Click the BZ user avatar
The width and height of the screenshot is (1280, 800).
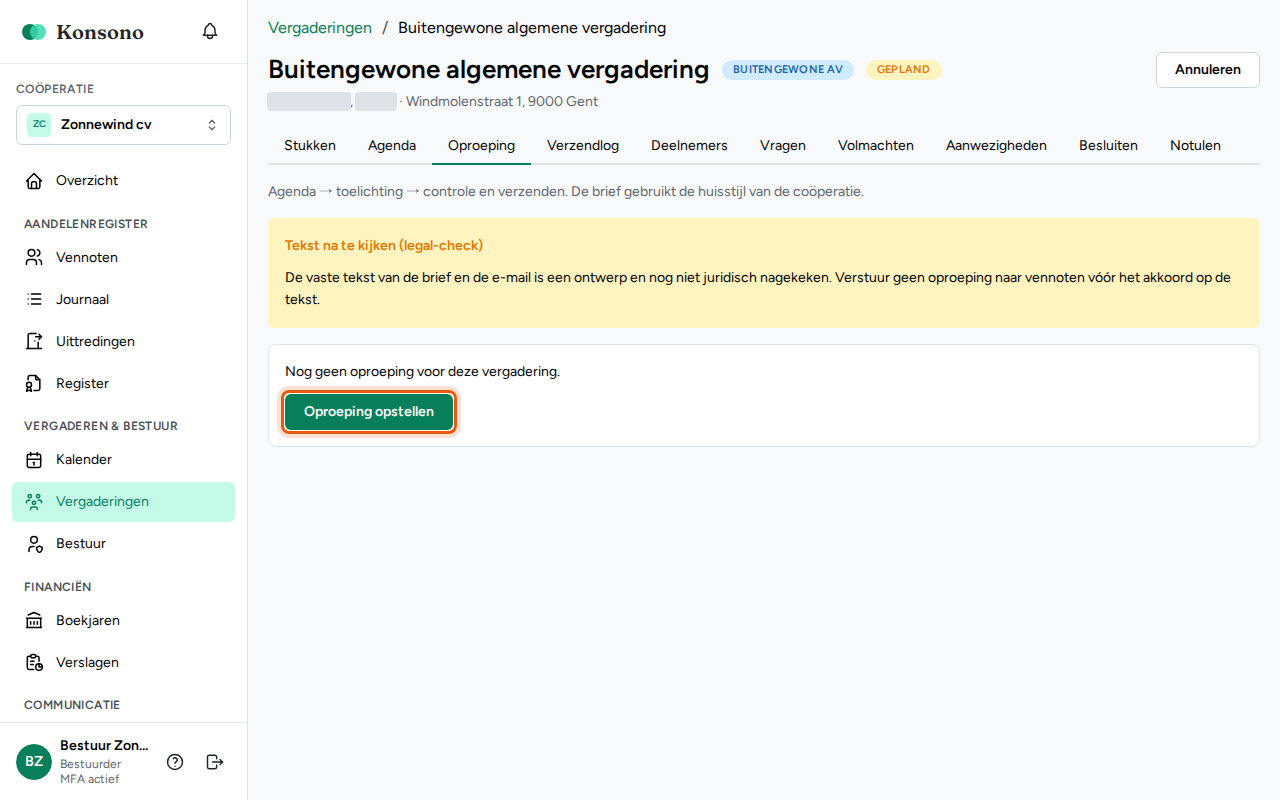tap(34, 762)
